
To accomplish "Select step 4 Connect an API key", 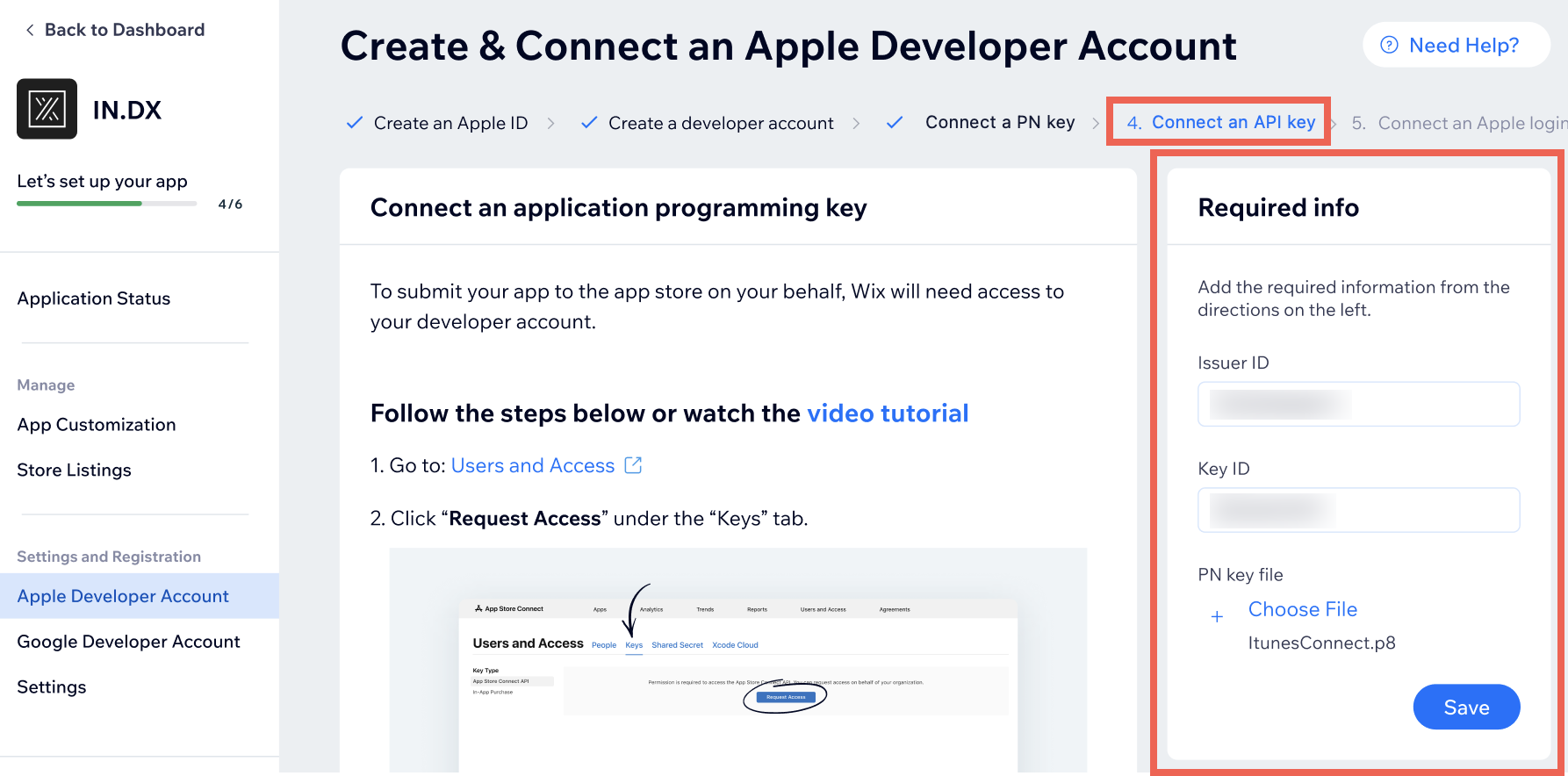I will pos(1220,122).
